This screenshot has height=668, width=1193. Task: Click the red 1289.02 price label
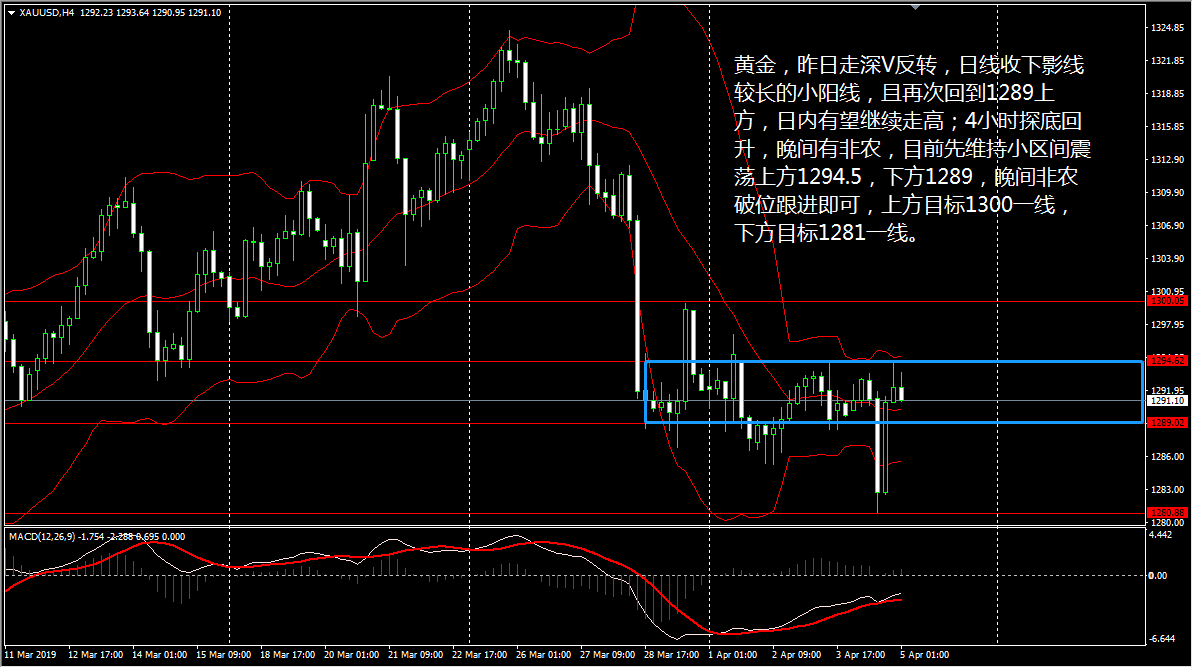tap(1168, 422)
